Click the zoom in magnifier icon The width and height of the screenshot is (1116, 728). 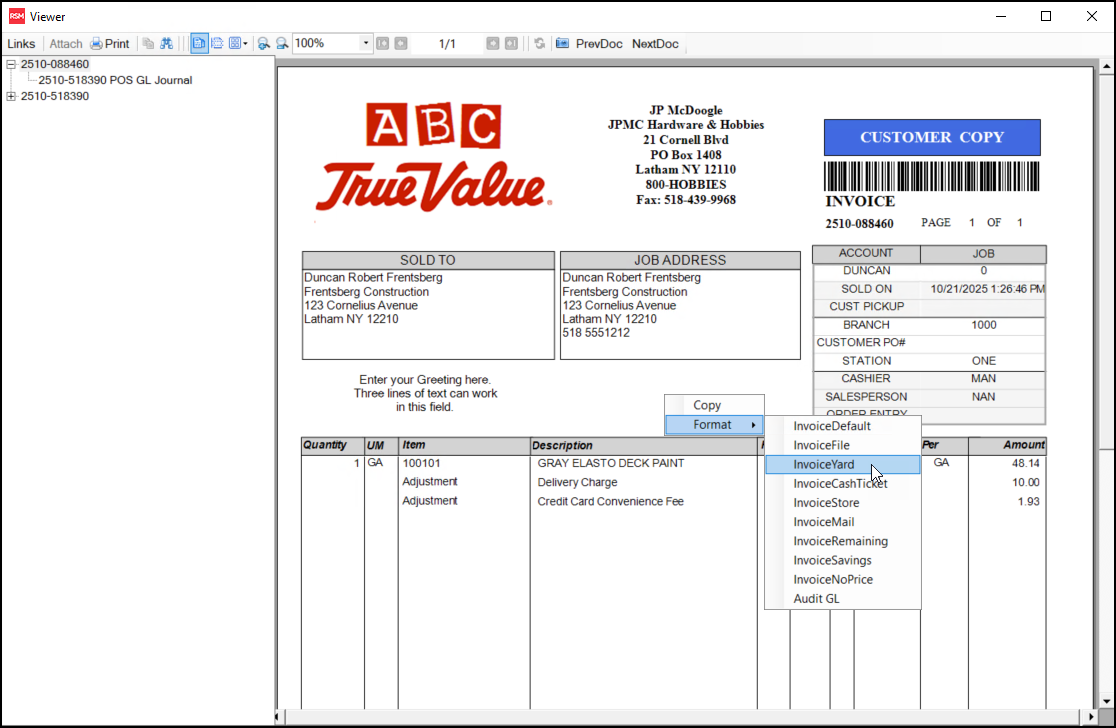pyautogui.click(x=264, y=44)
